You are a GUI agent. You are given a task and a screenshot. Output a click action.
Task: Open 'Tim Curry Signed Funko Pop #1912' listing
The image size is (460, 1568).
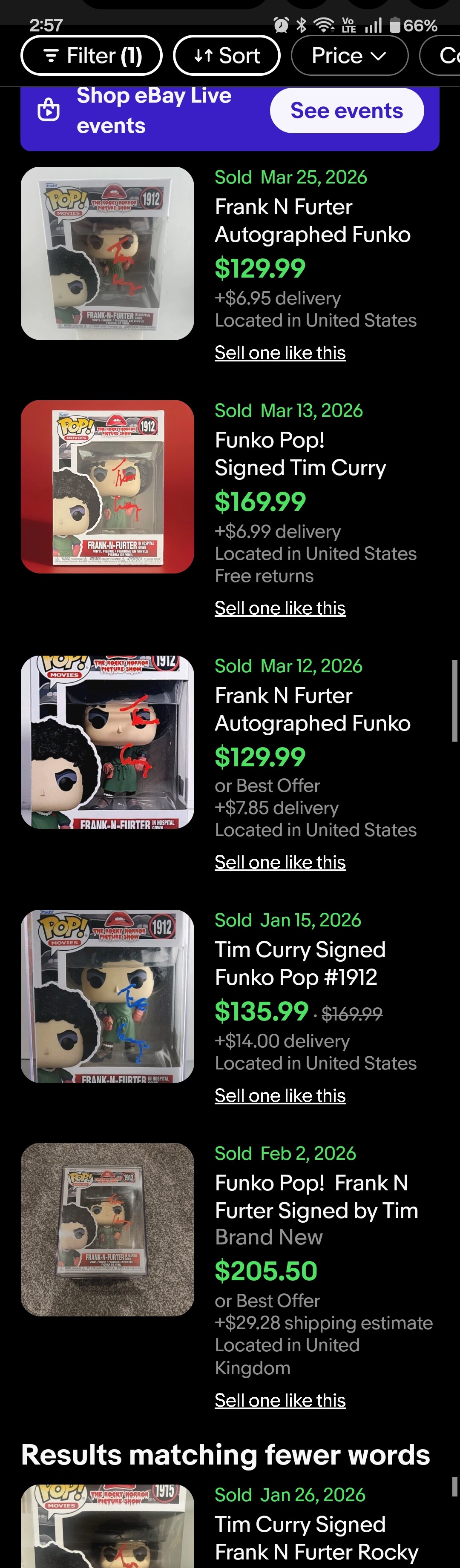(300, 963)
